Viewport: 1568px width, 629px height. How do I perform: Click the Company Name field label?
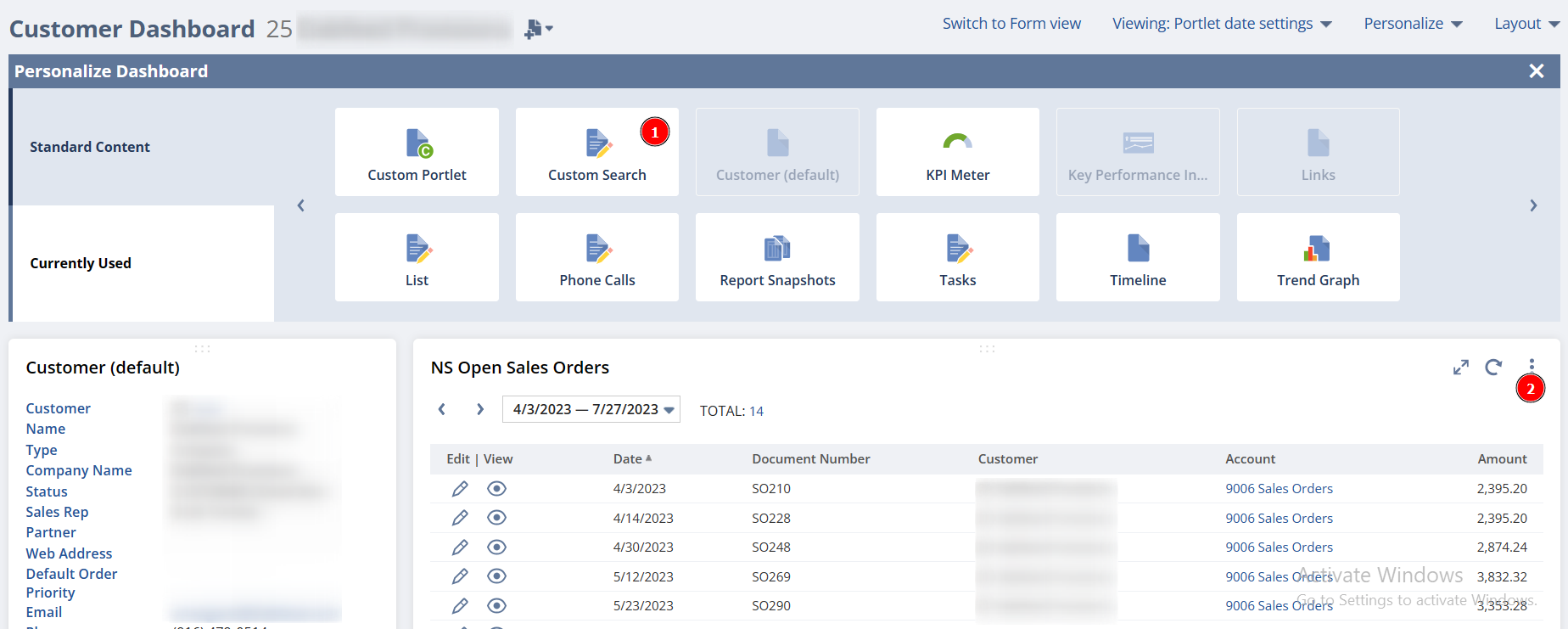point(79,470)
